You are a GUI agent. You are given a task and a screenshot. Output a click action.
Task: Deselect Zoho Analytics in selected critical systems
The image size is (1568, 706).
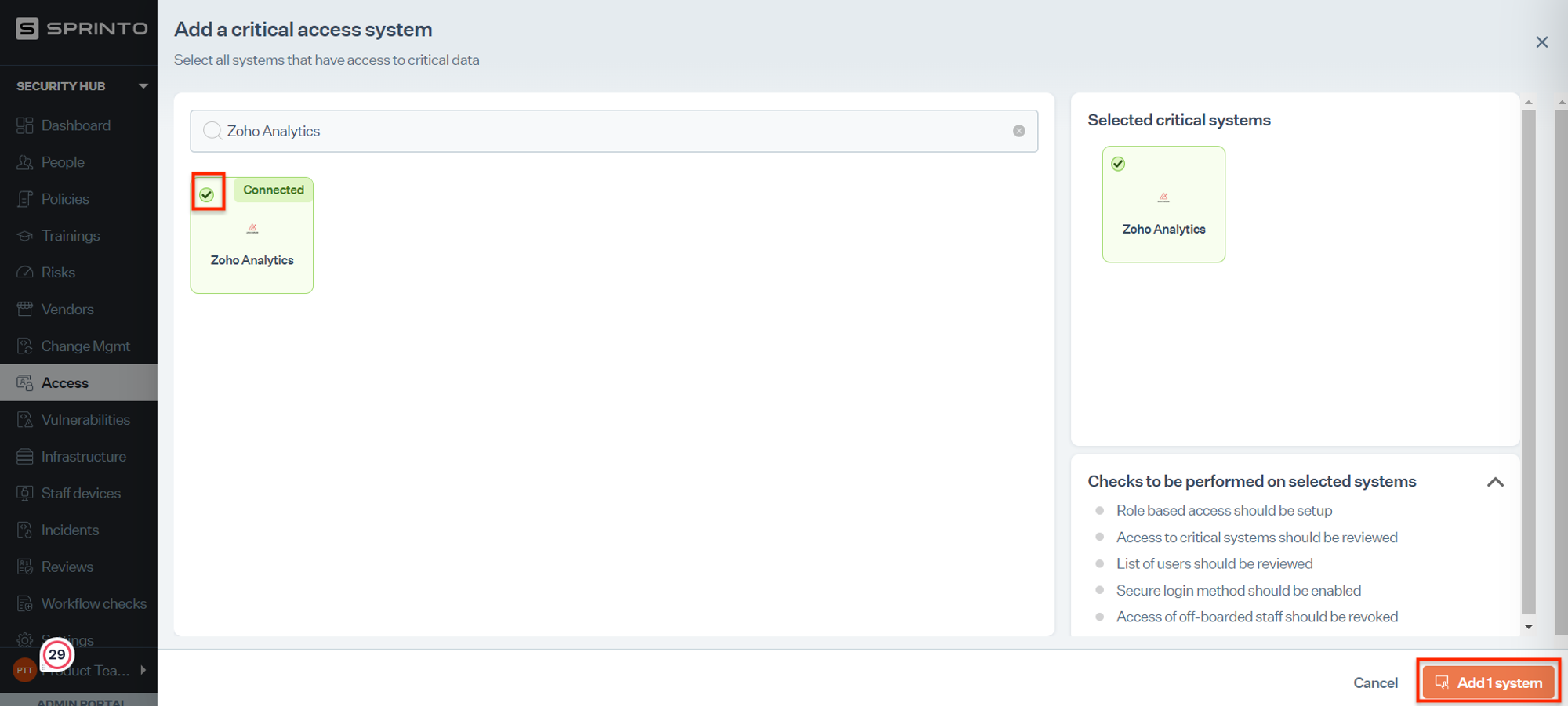pos(1118,164)
